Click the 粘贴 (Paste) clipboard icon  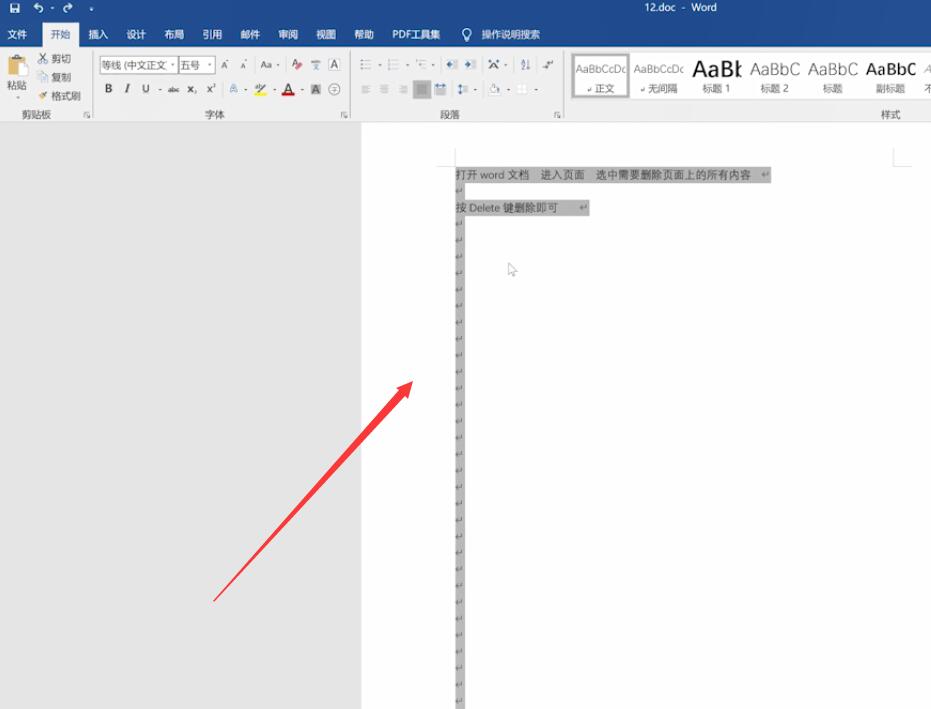point(17,66)
